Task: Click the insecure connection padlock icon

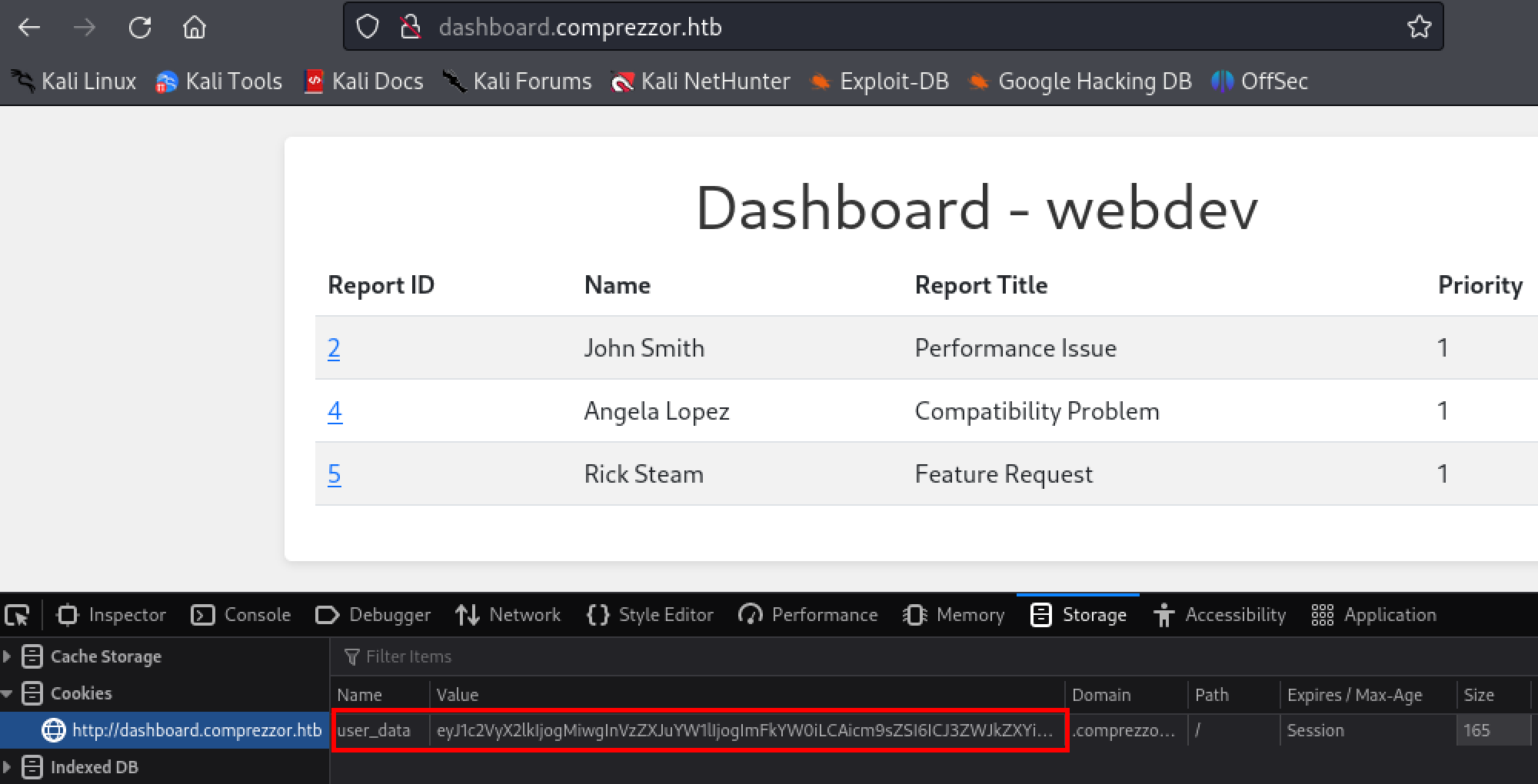Action: [x=411, y=27]
